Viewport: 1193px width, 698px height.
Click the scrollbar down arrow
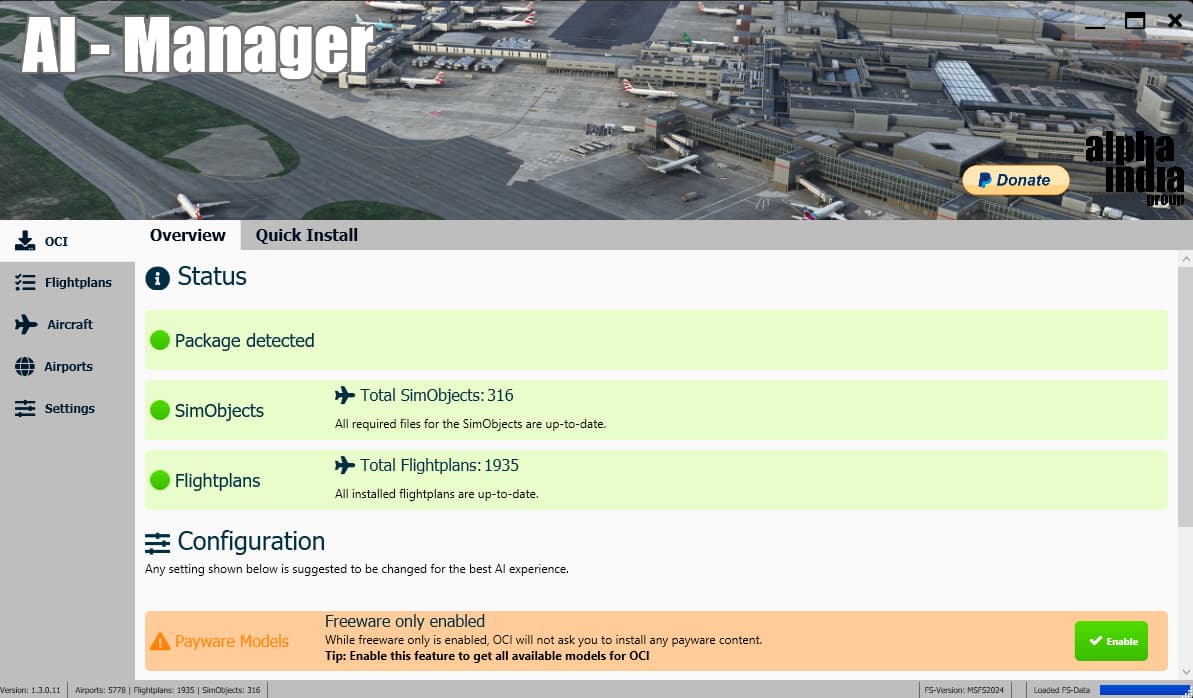(1185, 671)
